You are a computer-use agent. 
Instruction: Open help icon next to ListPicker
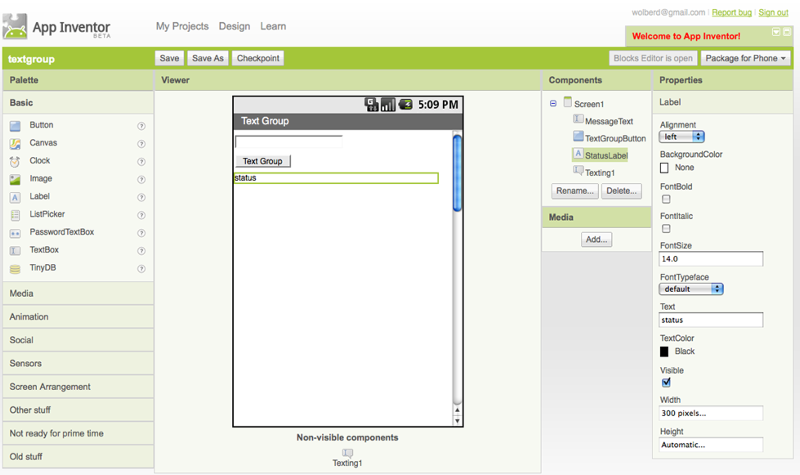click(141, 215)
